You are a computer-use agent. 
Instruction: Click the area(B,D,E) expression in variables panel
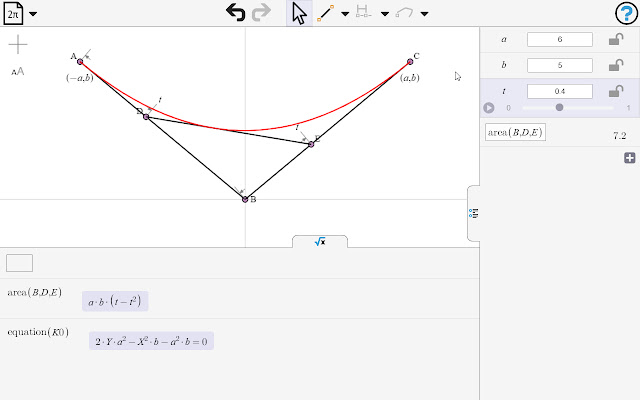coord(515,132)
